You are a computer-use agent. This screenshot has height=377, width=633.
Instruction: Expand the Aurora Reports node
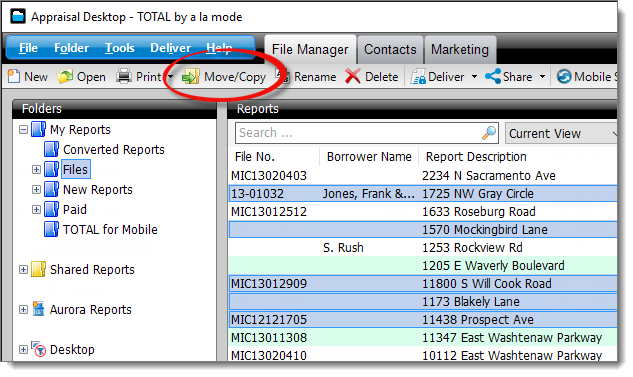[x=23, y=309]
